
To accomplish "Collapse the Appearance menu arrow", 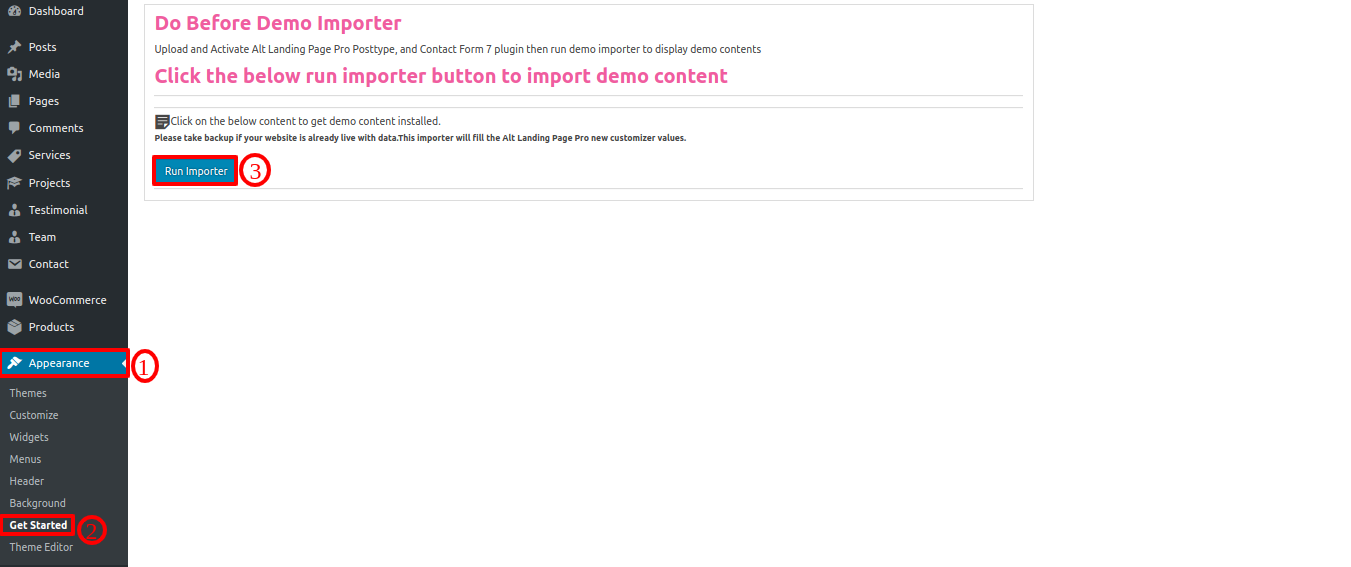I will point(124,363).
